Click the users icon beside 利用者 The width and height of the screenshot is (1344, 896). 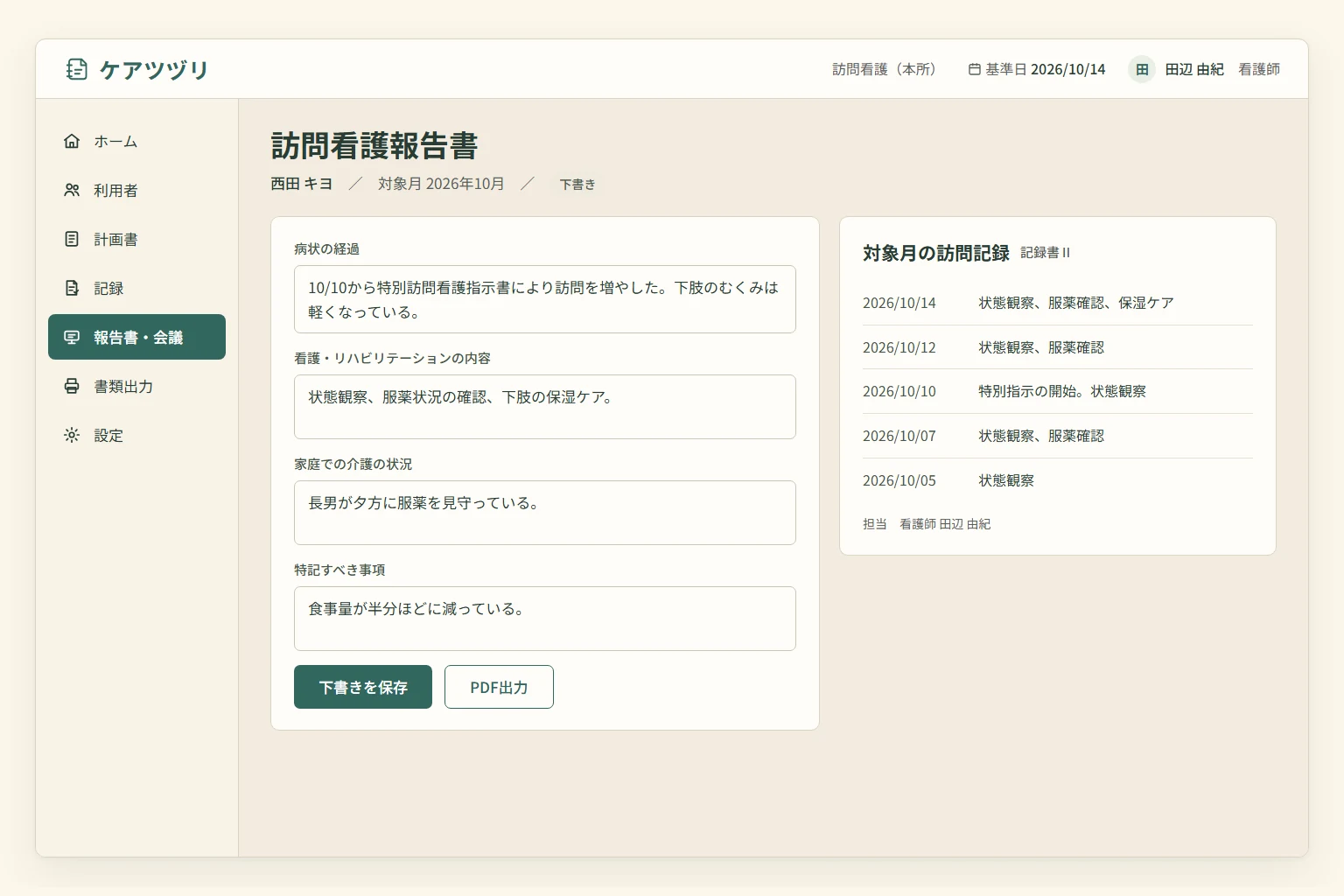click(72, 190)
